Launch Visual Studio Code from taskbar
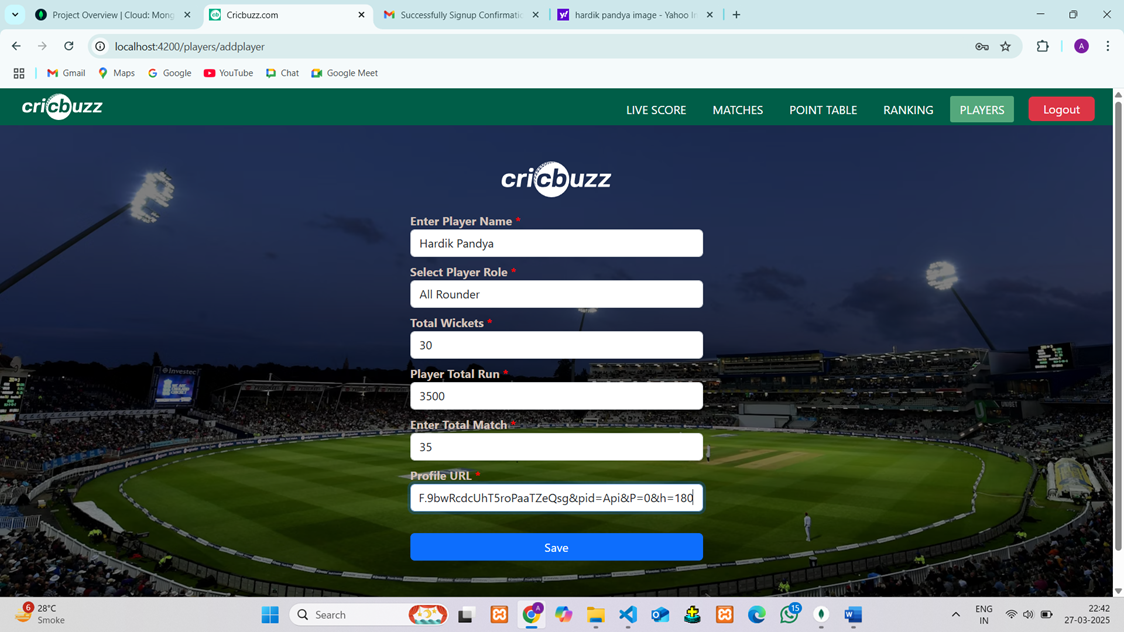 click(628, 615)
